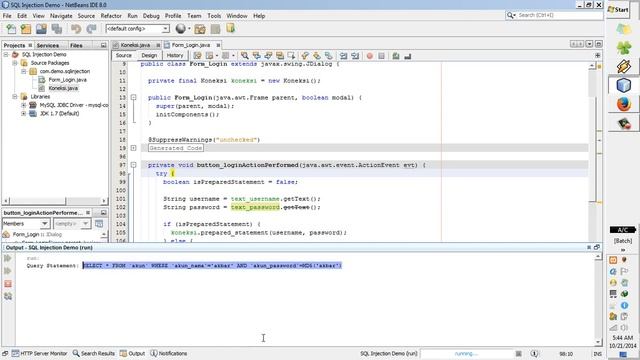Click the Last Edit icon in editor toolbar
This screenshot has height=360, width=640.
(x=198, y=56)
